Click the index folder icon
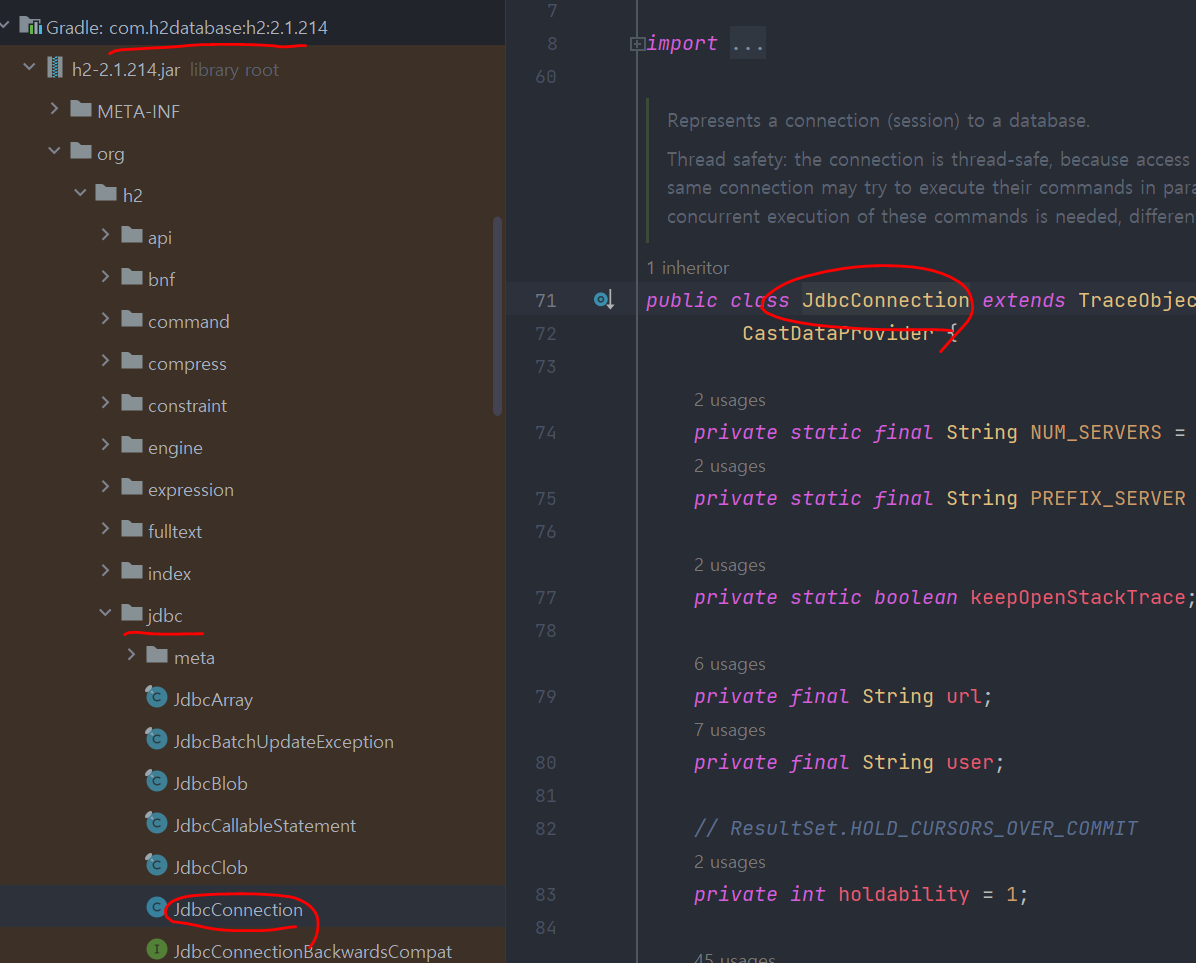The height and width of the screenshot is (963, 1196). click(x=132, y=570)
